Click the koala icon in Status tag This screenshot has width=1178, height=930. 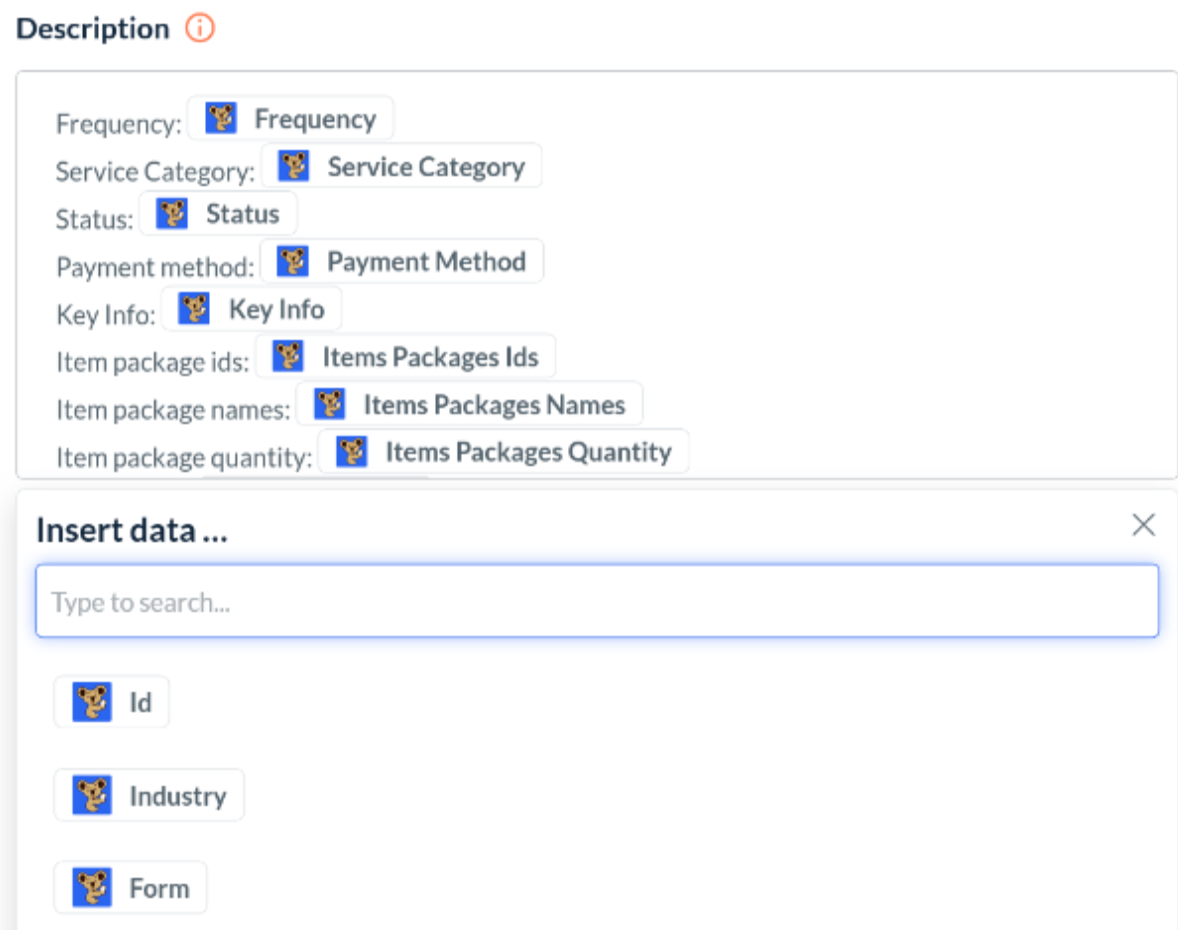point(173,214)
